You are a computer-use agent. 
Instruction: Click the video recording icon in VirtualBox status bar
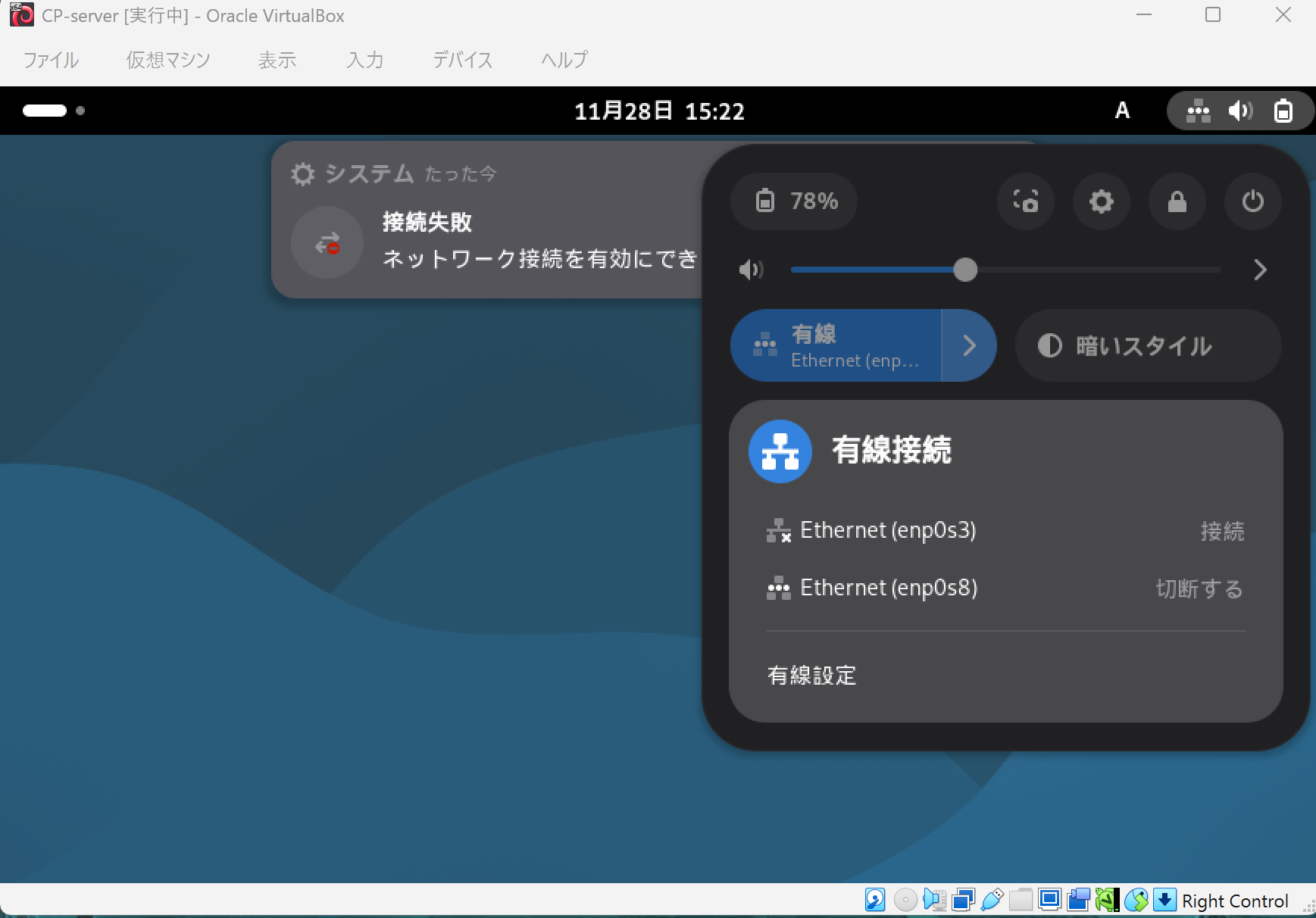tap(1078, 900)
